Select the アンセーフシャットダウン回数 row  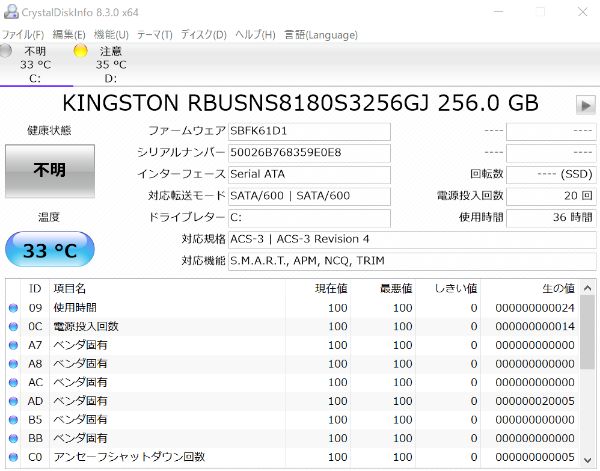tap(293, 457)
